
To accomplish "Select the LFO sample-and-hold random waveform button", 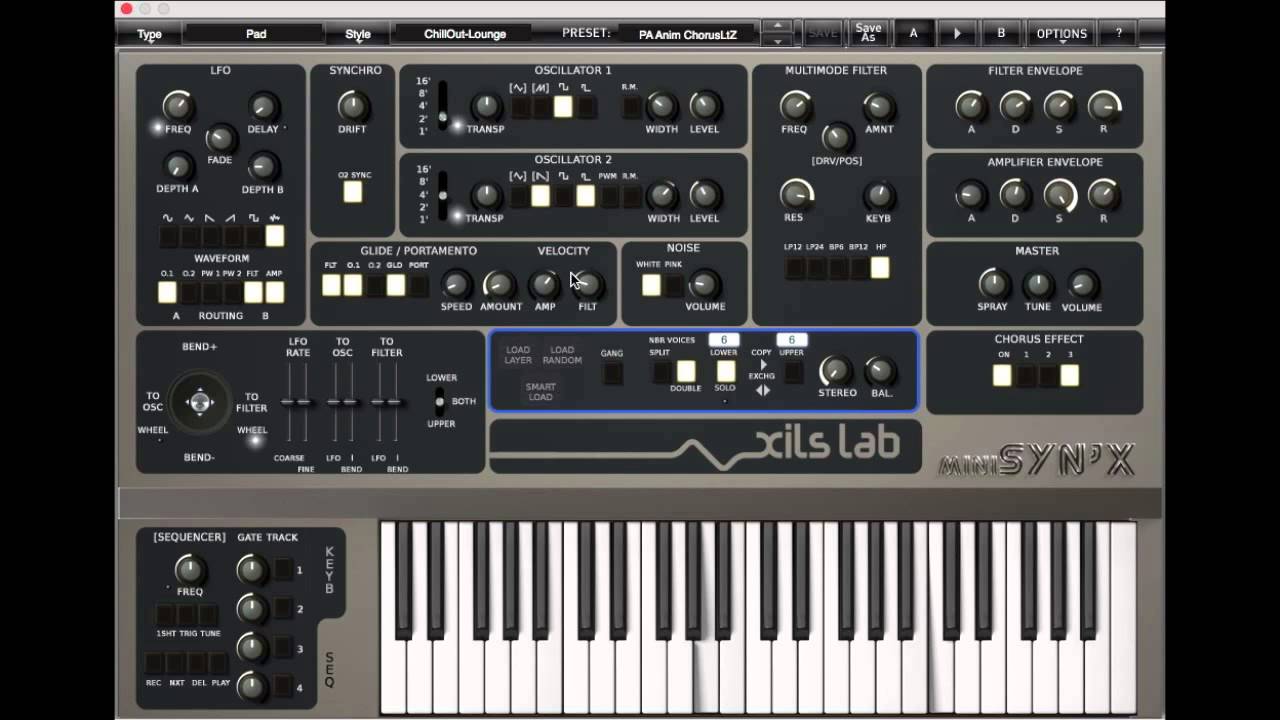I will tap(274, 236).
